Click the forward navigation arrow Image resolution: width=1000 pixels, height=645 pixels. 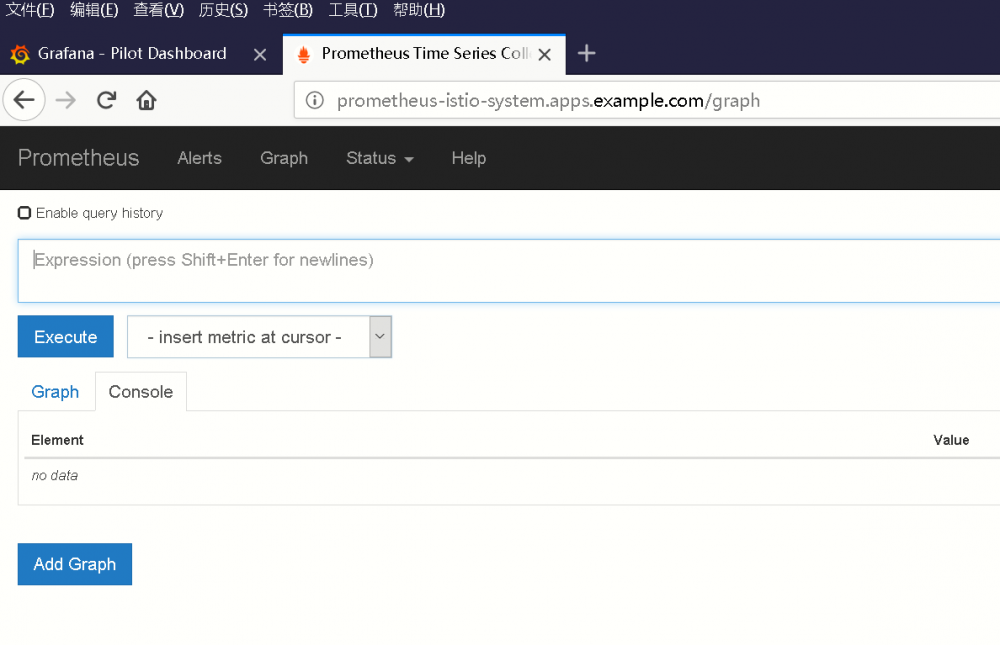point(64,100)
